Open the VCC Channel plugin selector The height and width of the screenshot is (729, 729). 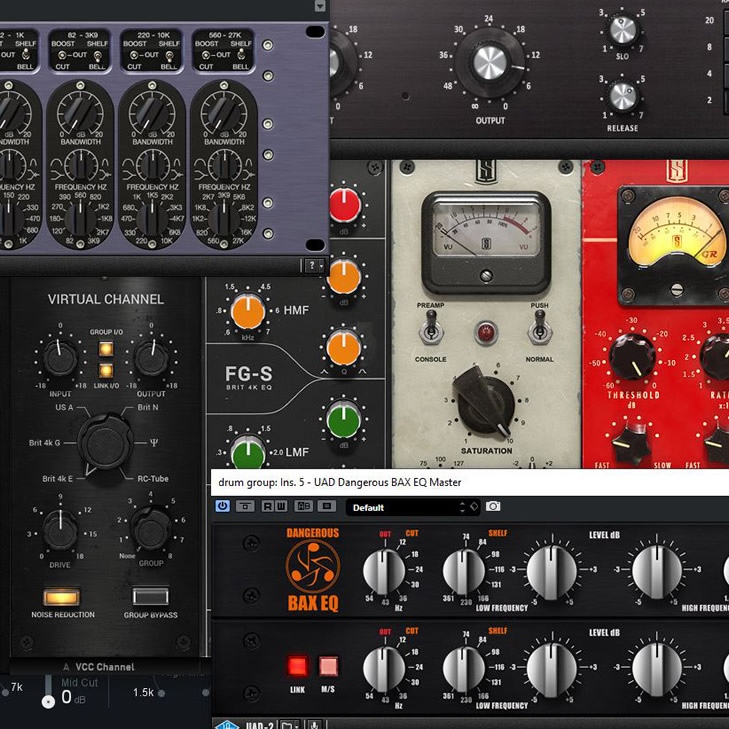pyautogui.click(x=99, y=667)
